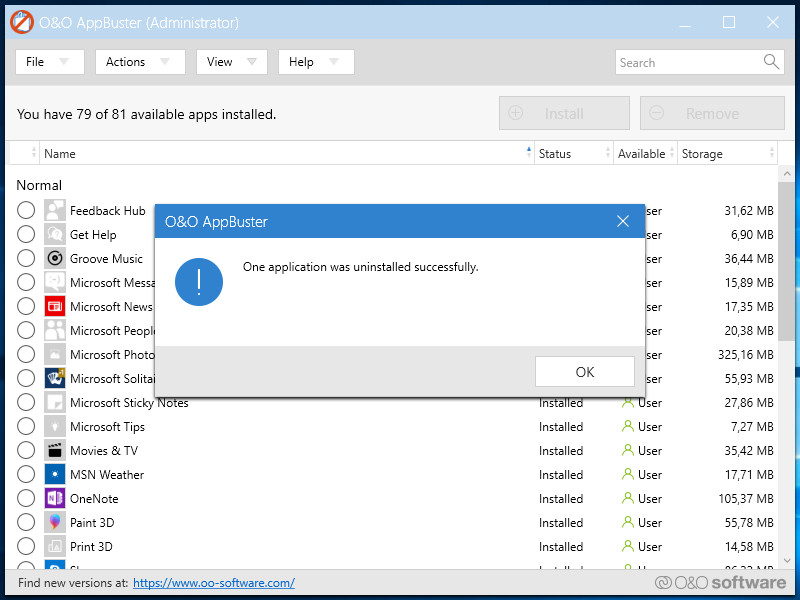Click the Movies & TV app icon
Viewport: 800px width, 600px height.
point(55,450)
